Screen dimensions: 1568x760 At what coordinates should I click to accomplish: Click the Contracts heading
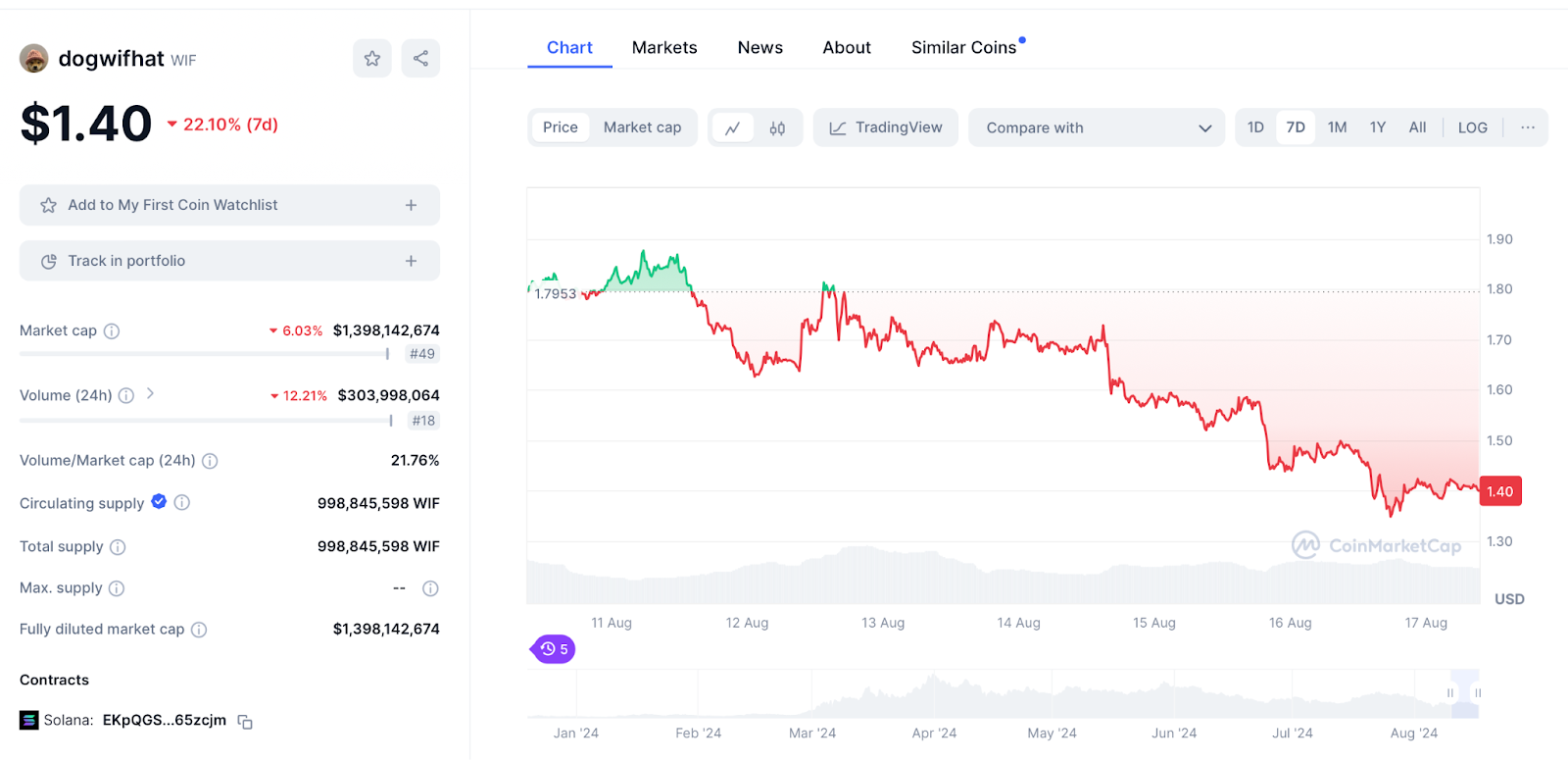54,680
